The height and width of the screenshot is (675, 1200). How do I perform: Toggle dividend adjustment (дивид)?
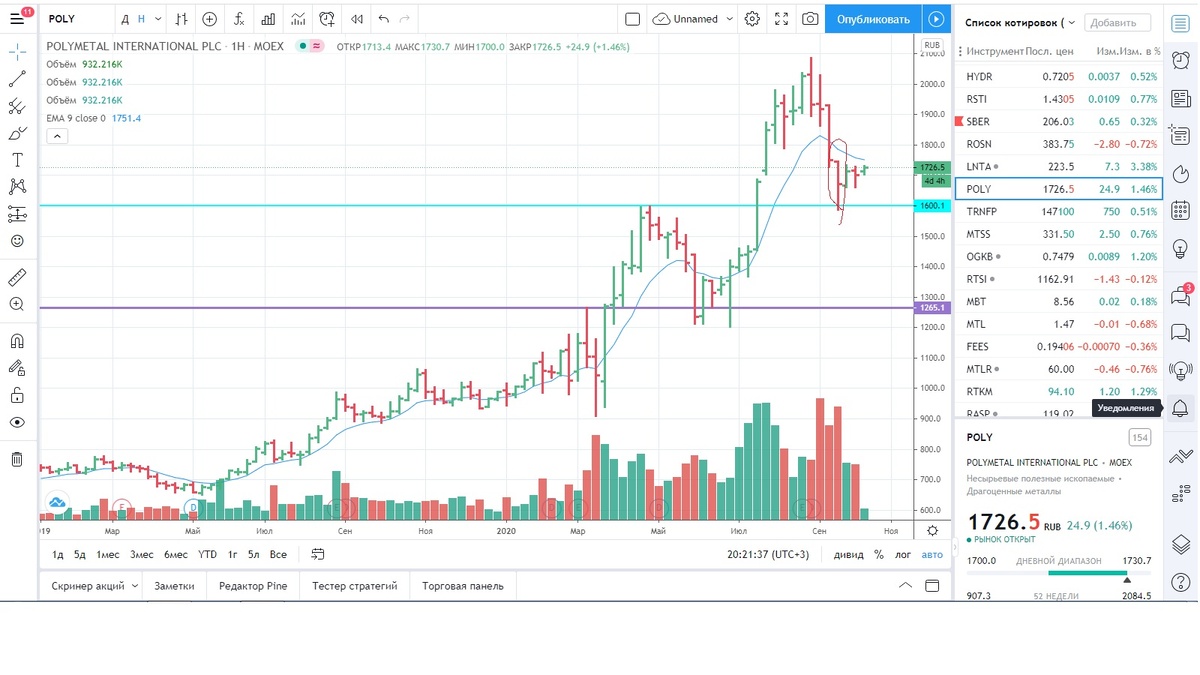pyautogui.click(x=849, y=554)
